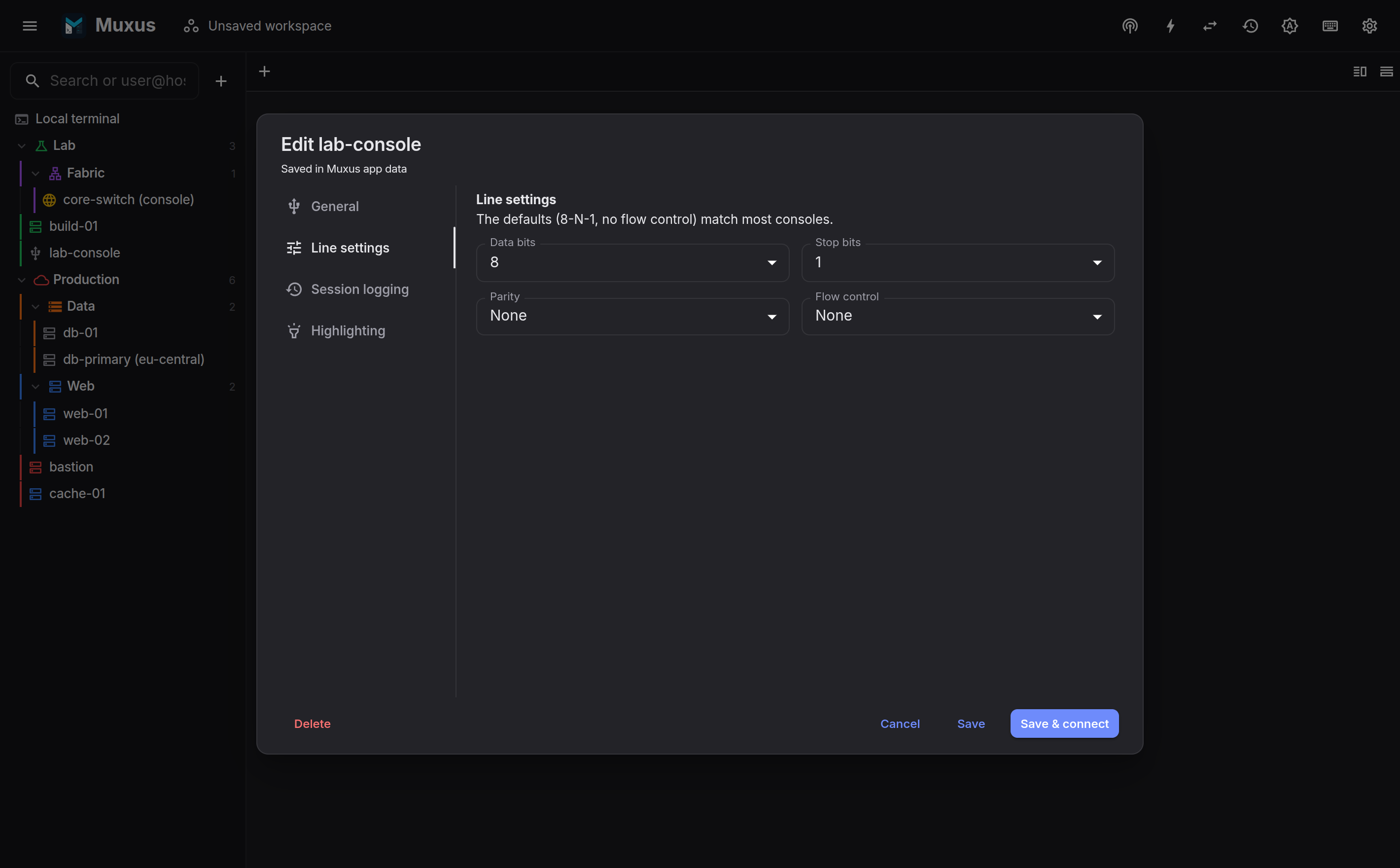Open a new tab with plus icon
This screenshot has width=1400, height=868.
(x=265, y=71)
